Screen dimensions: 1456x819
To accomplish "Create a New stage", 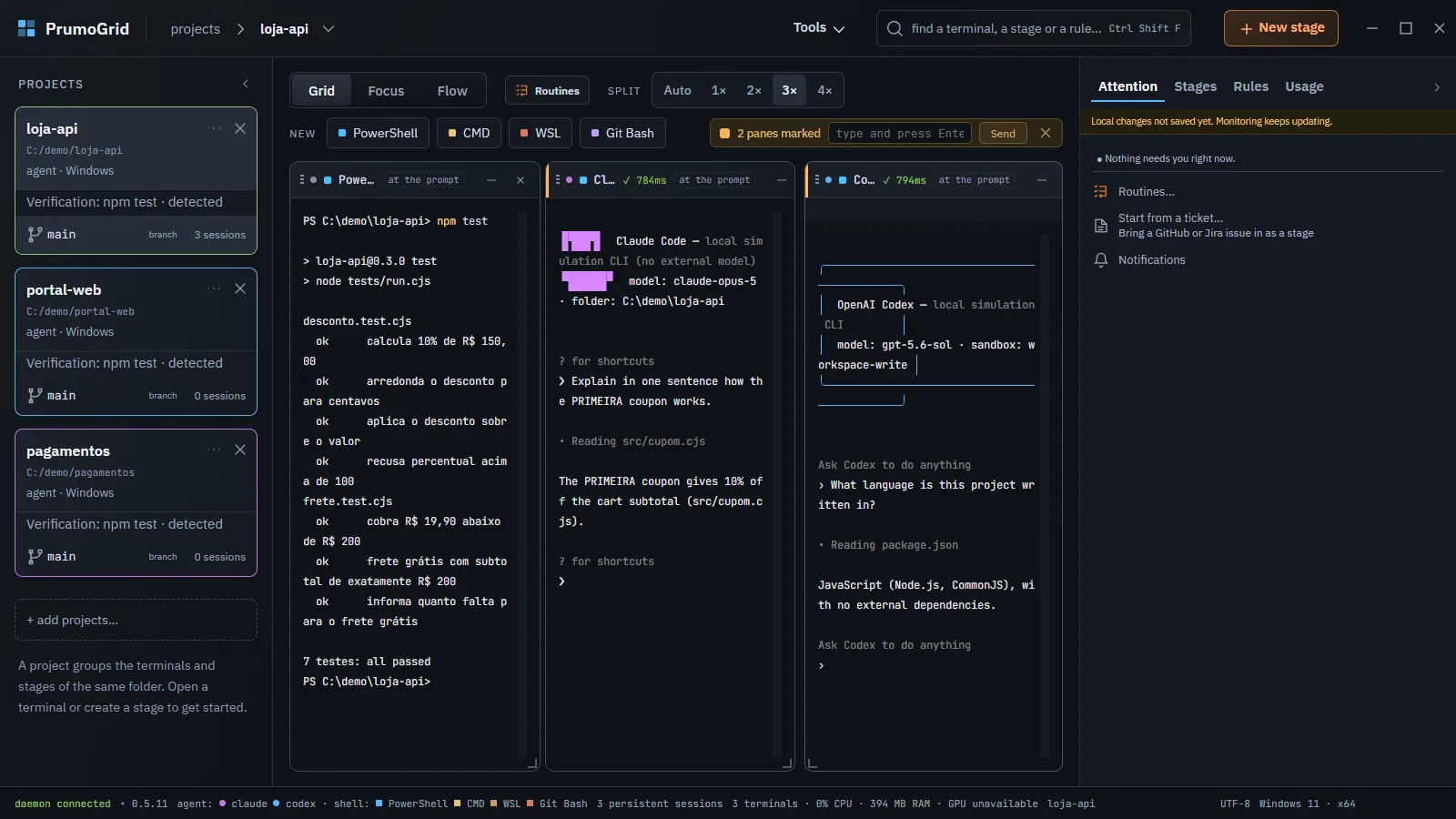I will tap(1281, 28).
